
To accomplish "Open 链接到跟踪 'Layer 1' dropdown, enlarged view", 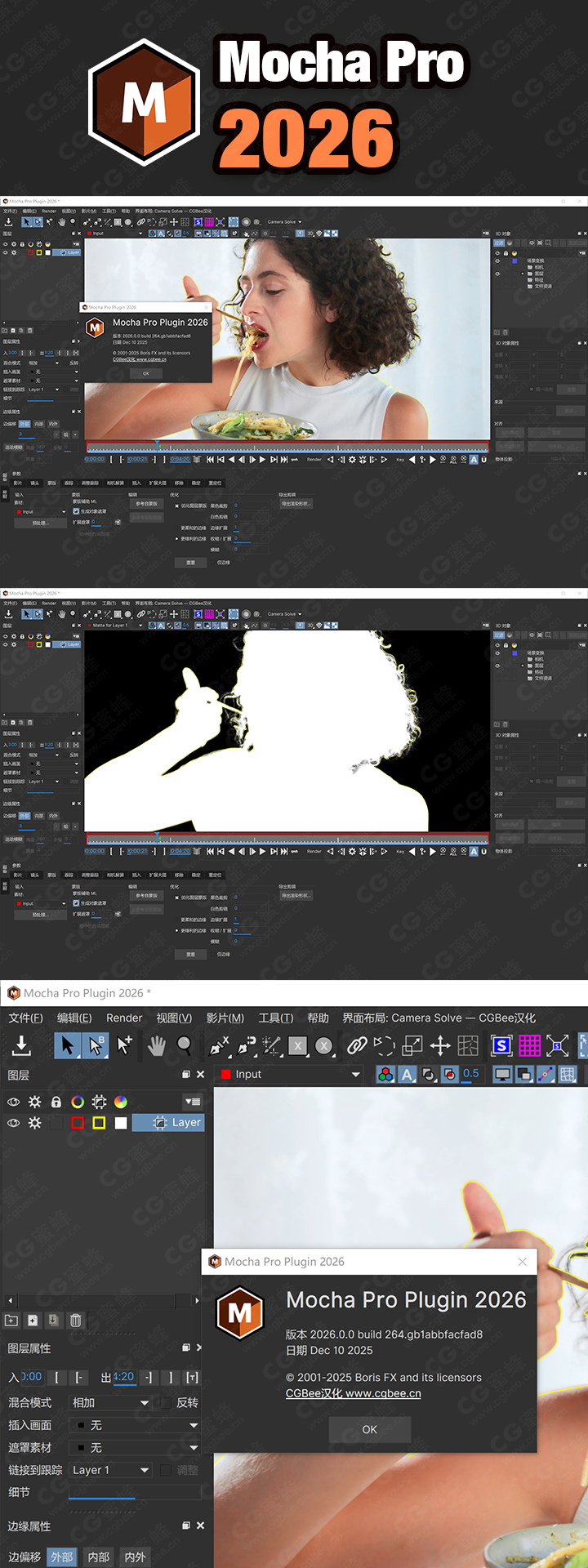I will pyautogui.click(x=110, y=1470).
